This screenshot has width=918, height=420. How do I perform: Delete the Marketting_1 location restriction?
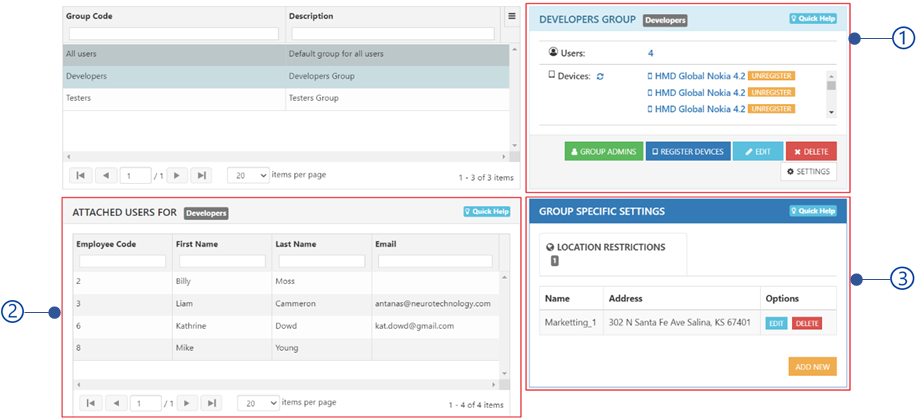[x=807, y=323]
